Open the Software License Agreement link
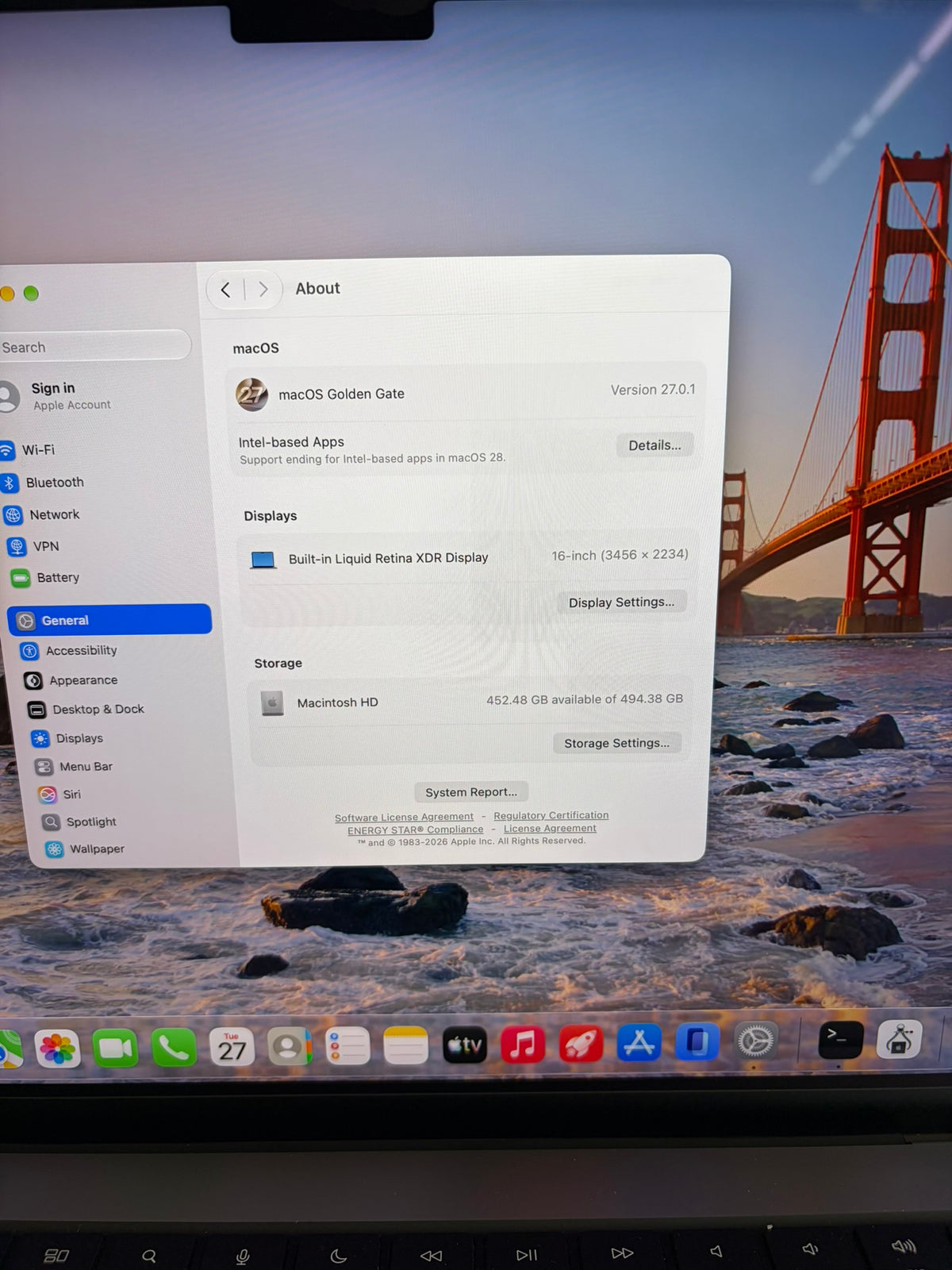This screenshot has height=1270, width=952. coord(404,817)
